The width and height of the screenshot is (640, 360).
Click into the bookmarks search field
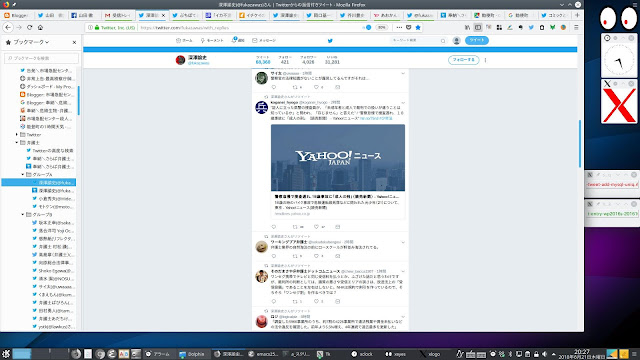pyautogui.click(x=41, y=58)
